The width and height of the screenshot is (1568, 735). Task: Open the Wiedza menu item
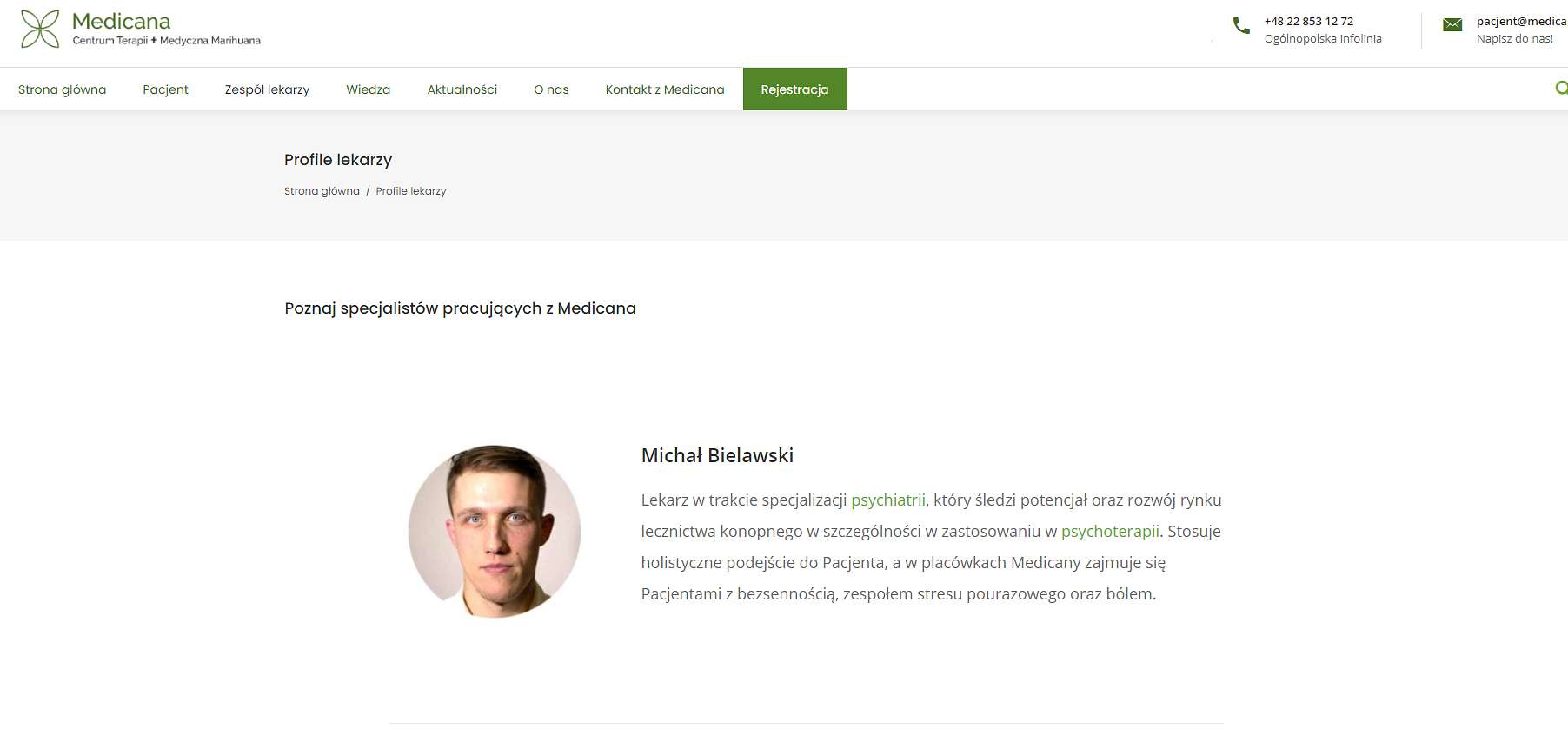pyautogui.click(x=368, y=89)
